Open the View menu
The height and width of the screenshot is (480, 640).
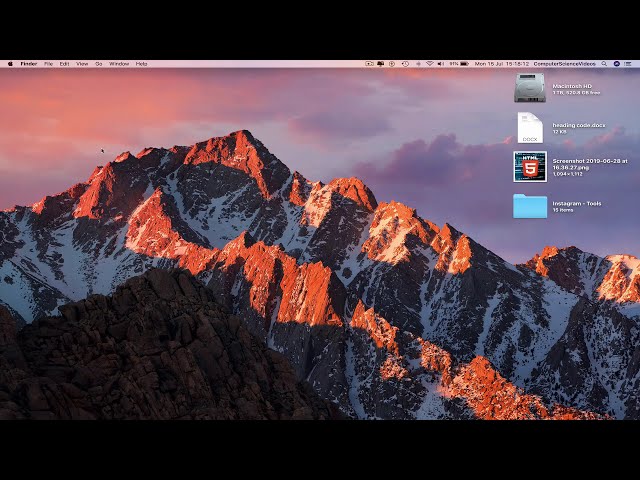(82, 64)
